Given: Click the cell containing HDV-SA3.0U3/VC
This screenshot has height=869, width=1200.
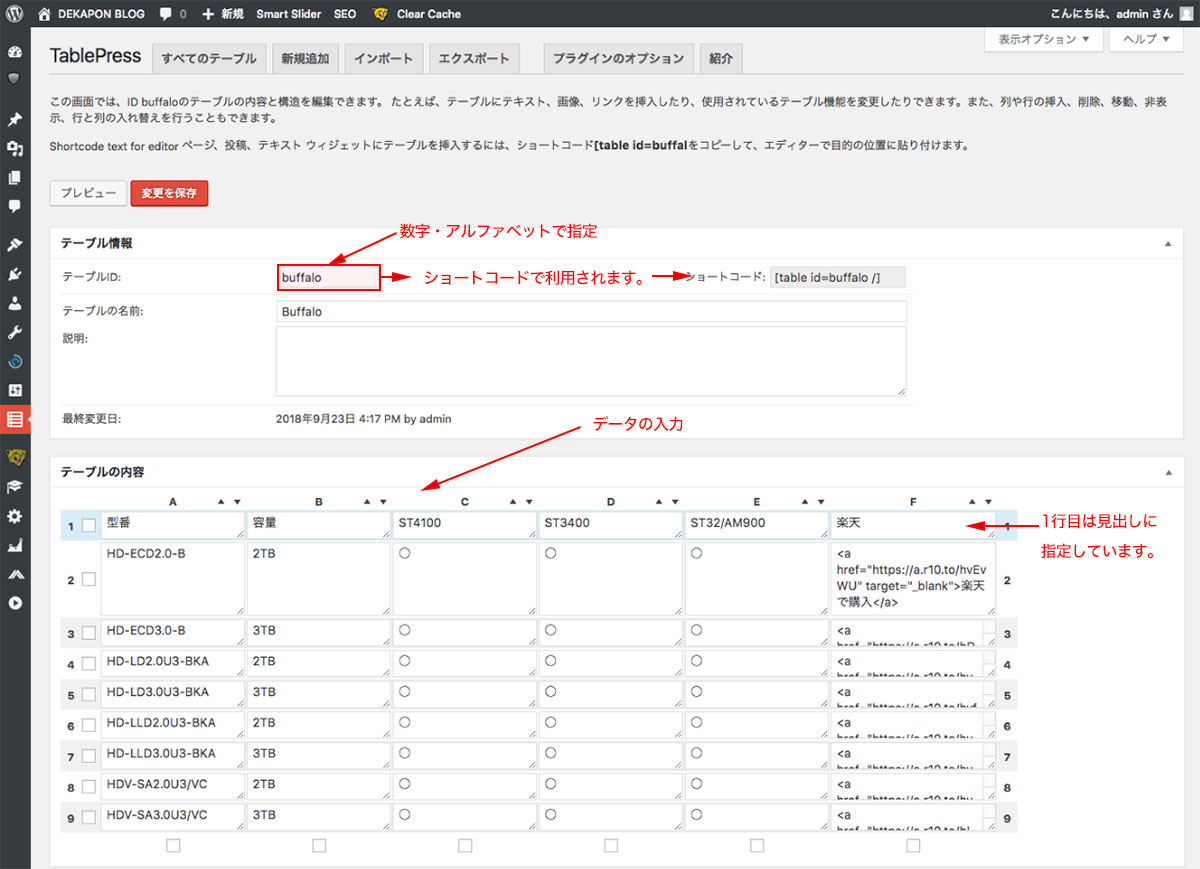Looking at the screenshot, I should click(x=173, y=816).
